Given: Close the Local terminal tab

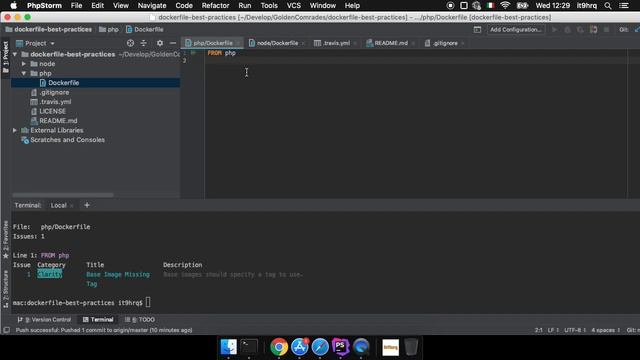Looking at the screenshot, I should 72,206.
